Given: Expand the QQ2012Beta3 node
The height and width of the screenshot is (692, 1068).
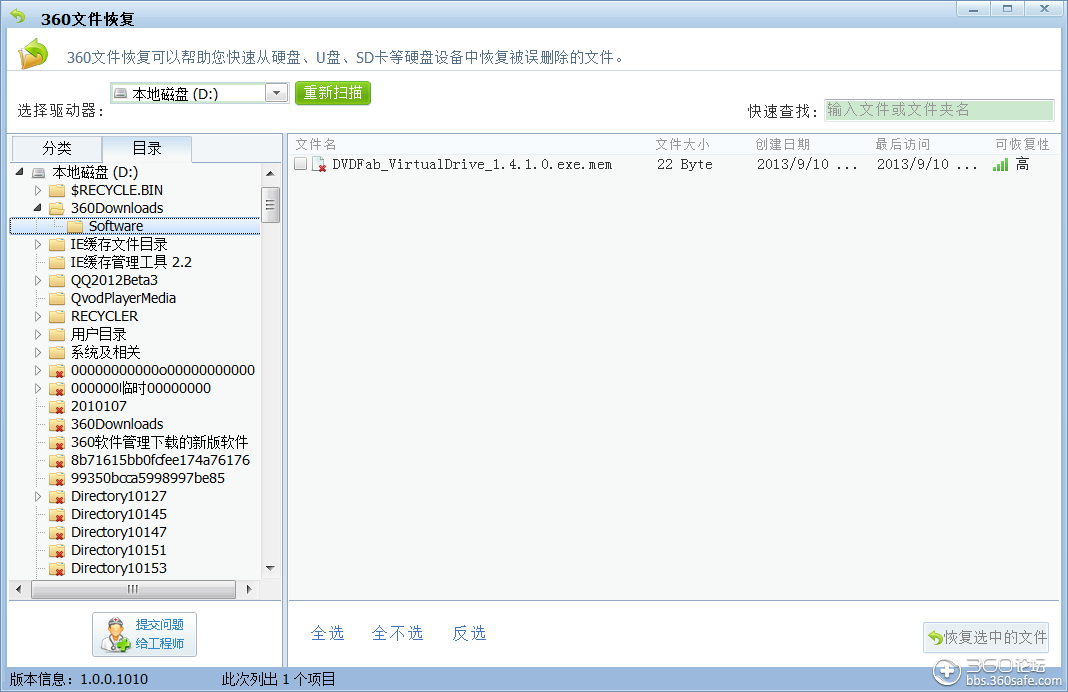Looking at the screenshot, I should click(38, 280).
